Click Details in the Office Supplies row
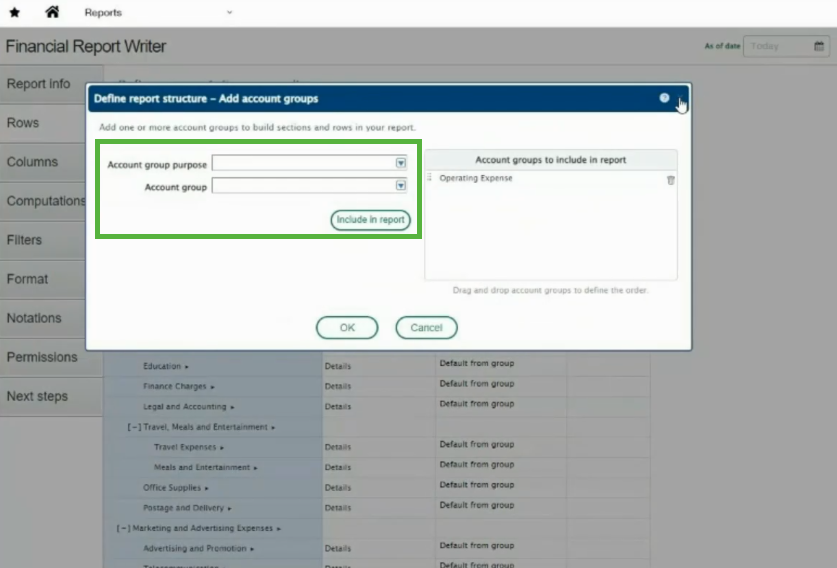The width and height of the screenshot is (837, 568). (x=338, y=488)
